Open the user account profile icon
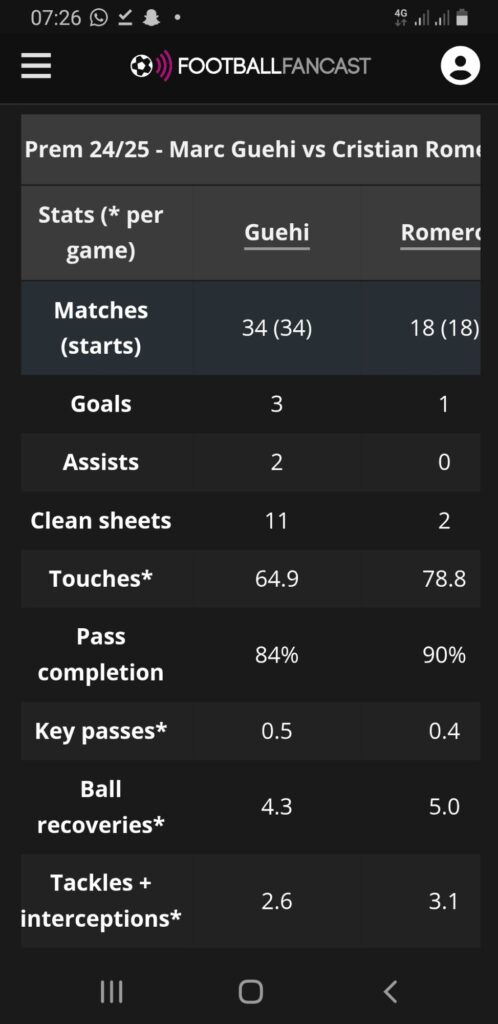The width and height of the screenshot is (498, 1024). [460, 65]
